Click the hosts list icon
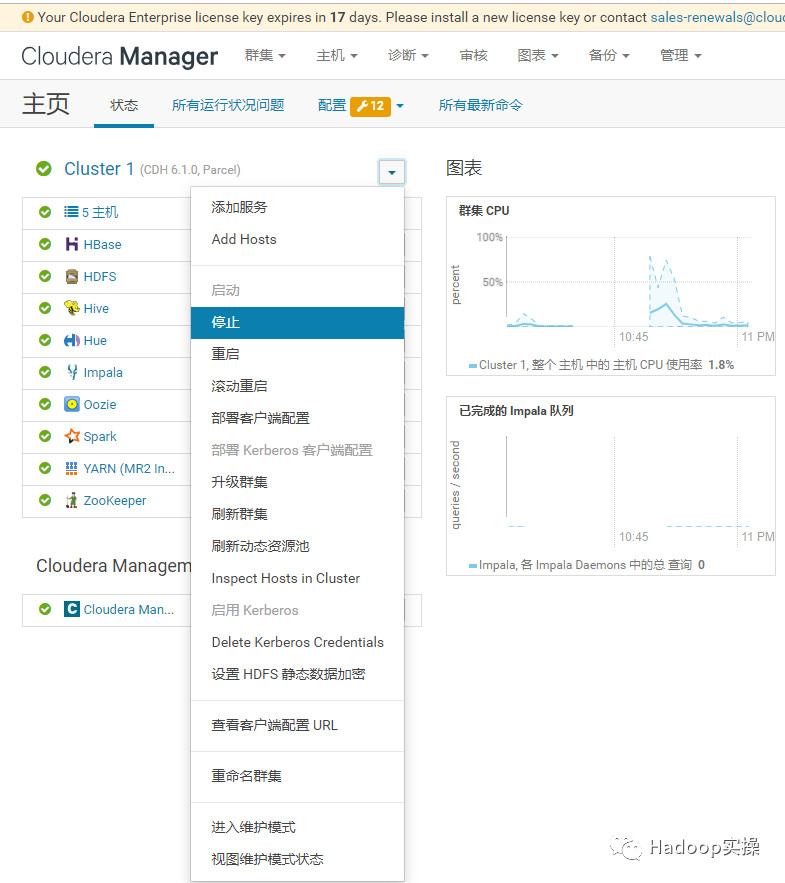This screenshot has height=883, width=785. (72, 212)
